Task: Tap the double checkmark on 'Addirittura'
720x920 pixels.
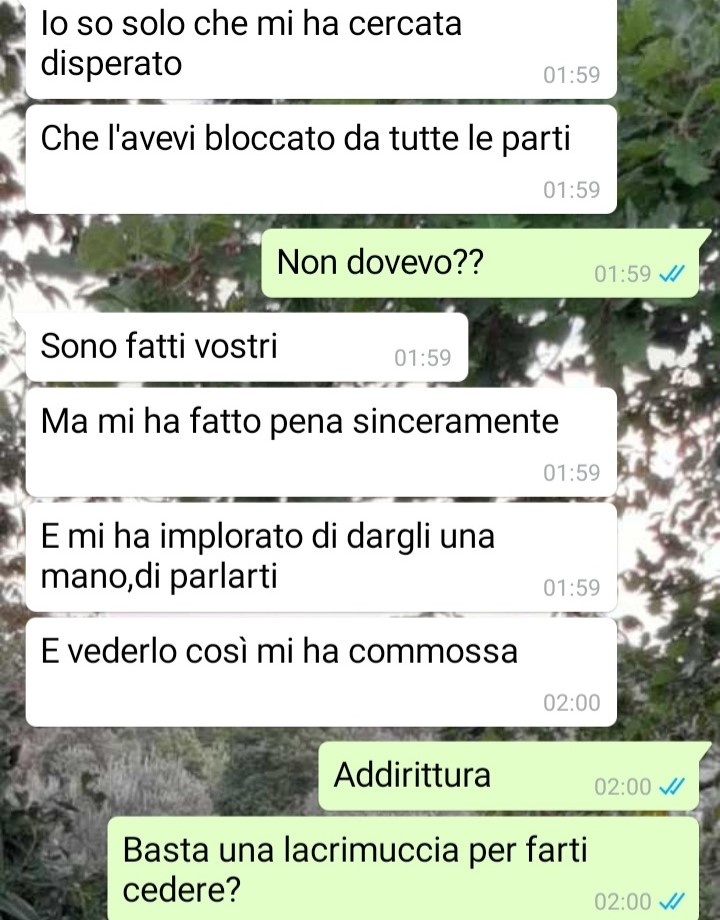Action: (x=672, y=786)
